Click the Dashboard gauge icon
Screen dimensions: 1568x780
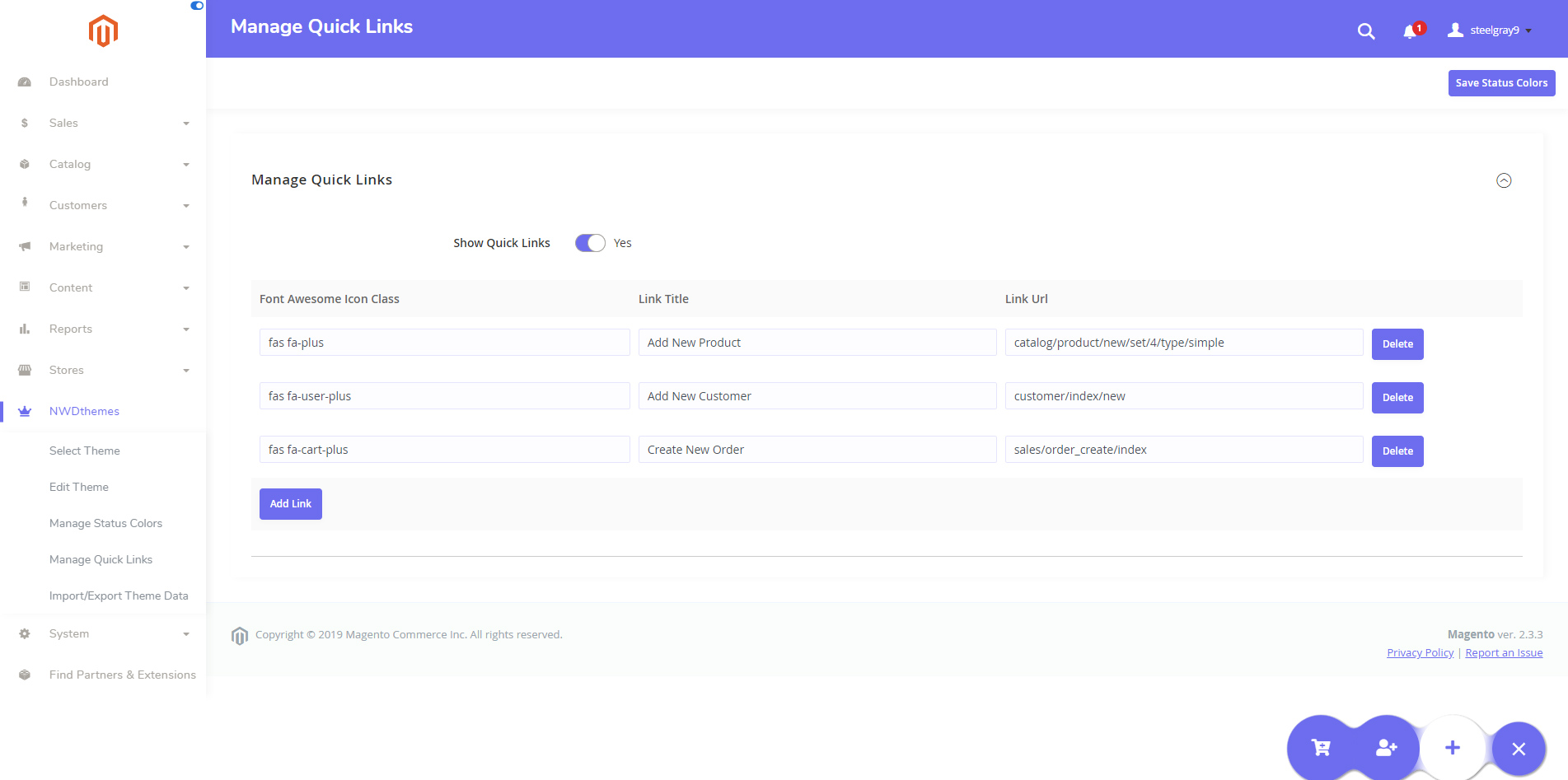pos(25,82)
